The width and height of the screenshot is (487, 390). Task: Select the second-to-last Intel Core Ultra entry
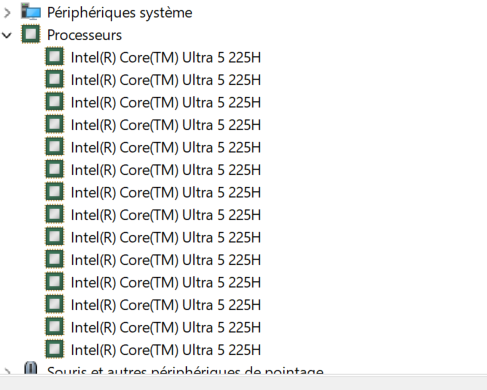(166, 328)
